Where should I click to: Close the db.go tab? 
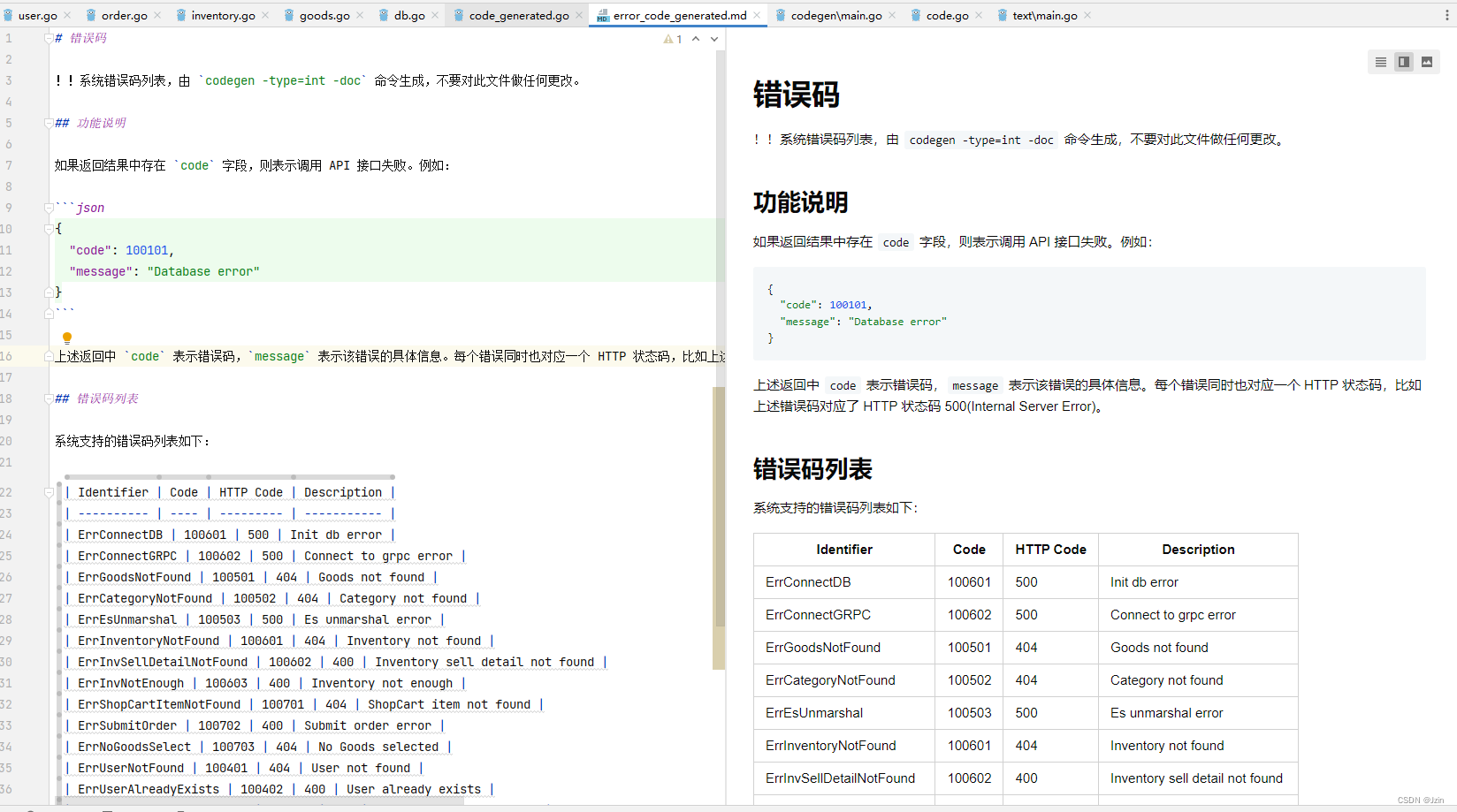pyautogui.click(x=435, y=15)
